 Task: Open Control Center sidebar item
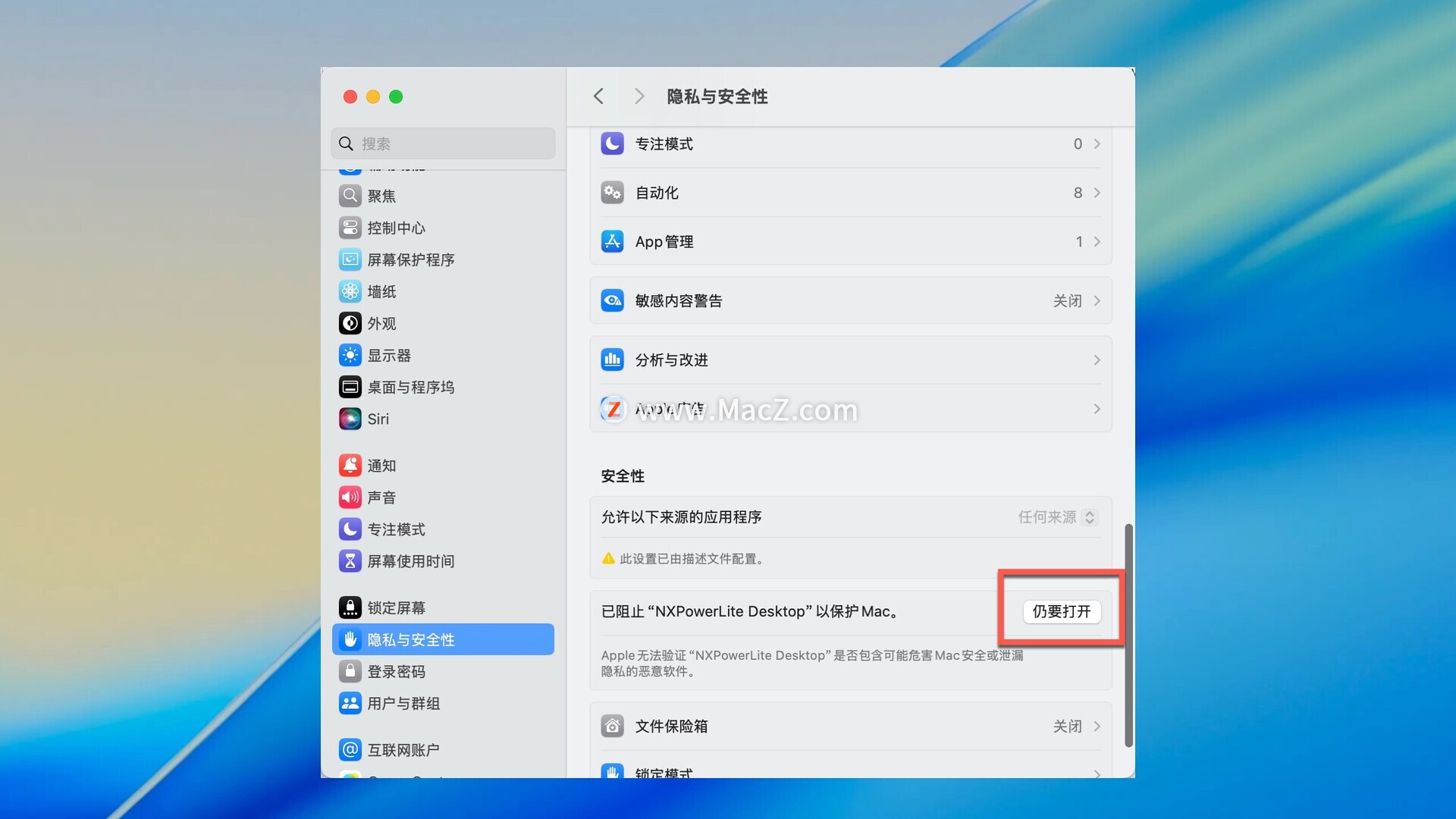click(396, 227)
